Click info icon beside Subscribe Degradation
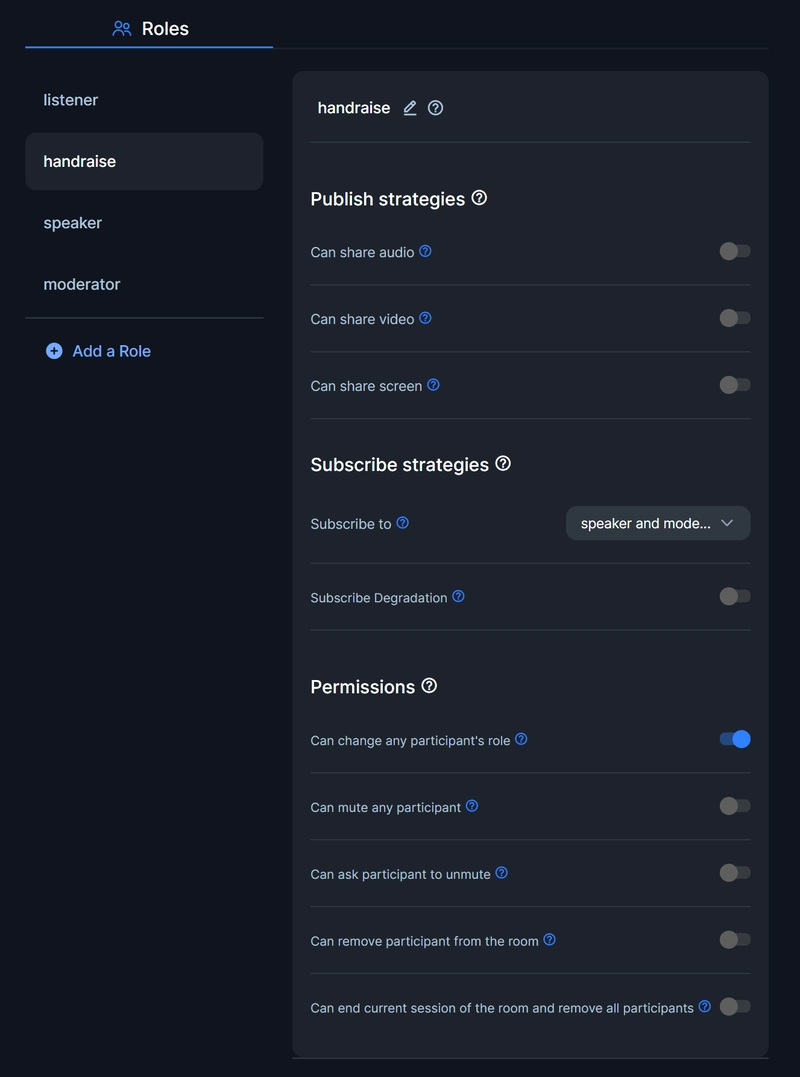This screenshot has height=1077, width=800. point(458,596)
